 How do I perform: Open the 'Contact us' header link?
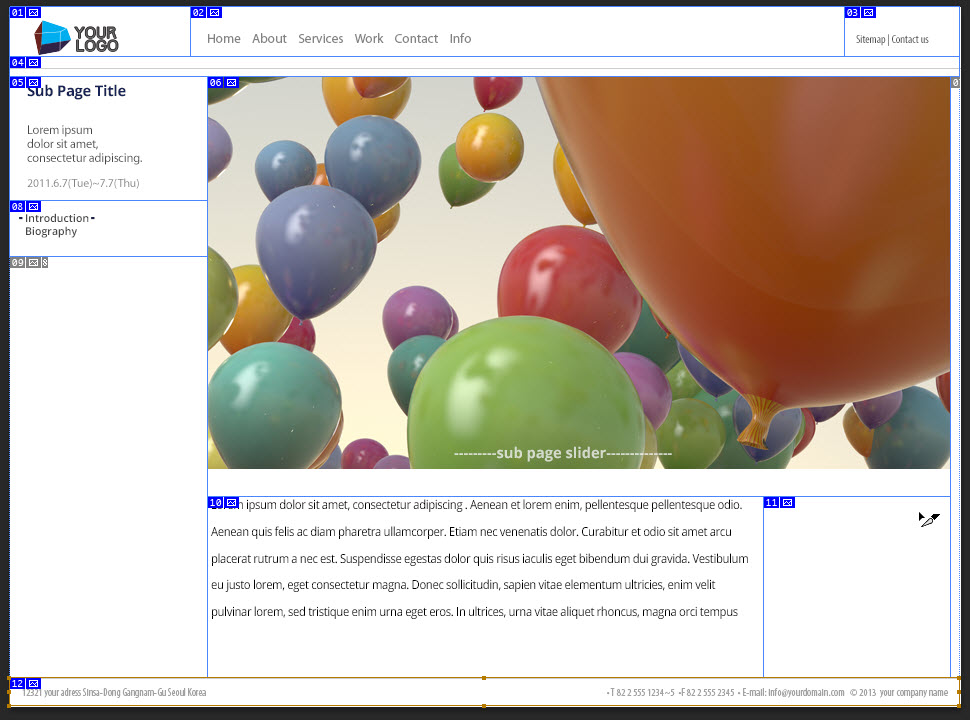pyautogui.click(x=910, y=40)
